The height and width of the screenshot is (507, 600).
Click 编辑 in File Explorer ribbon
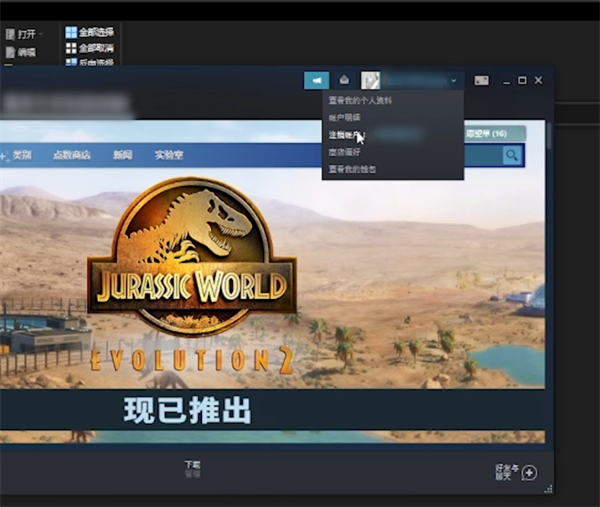(27, 52)
